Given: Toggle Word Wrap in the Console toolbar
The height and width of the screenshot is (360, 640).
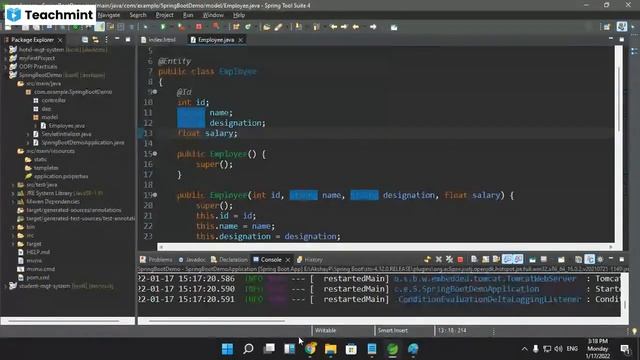Looking at the screenshot, I should 496,259.
